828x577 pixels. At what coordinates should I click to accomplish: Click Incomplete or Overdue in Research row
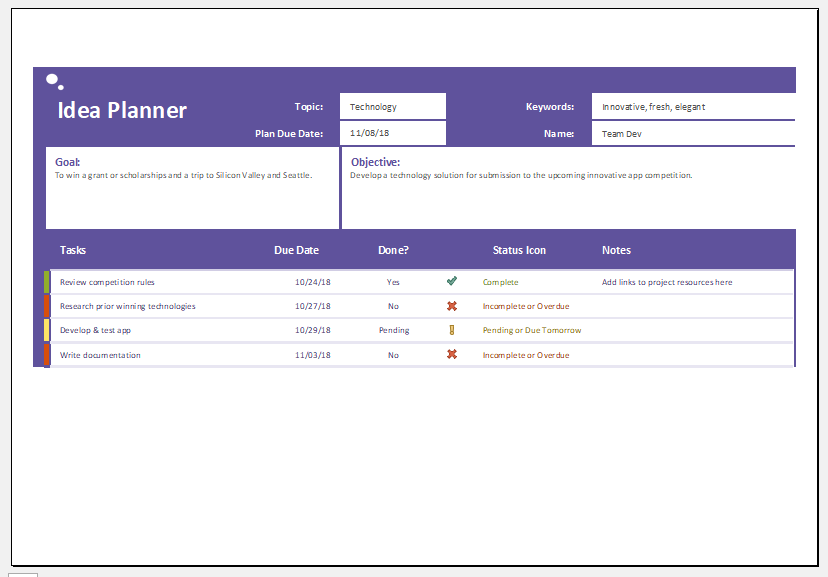coord(526,306)
